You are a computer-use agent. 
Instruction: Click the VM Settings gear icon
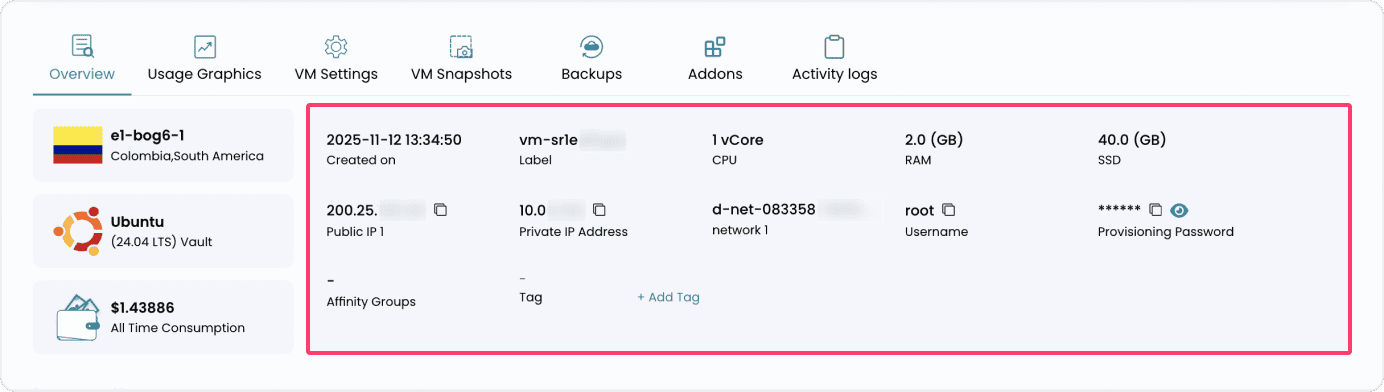[336, 46]
